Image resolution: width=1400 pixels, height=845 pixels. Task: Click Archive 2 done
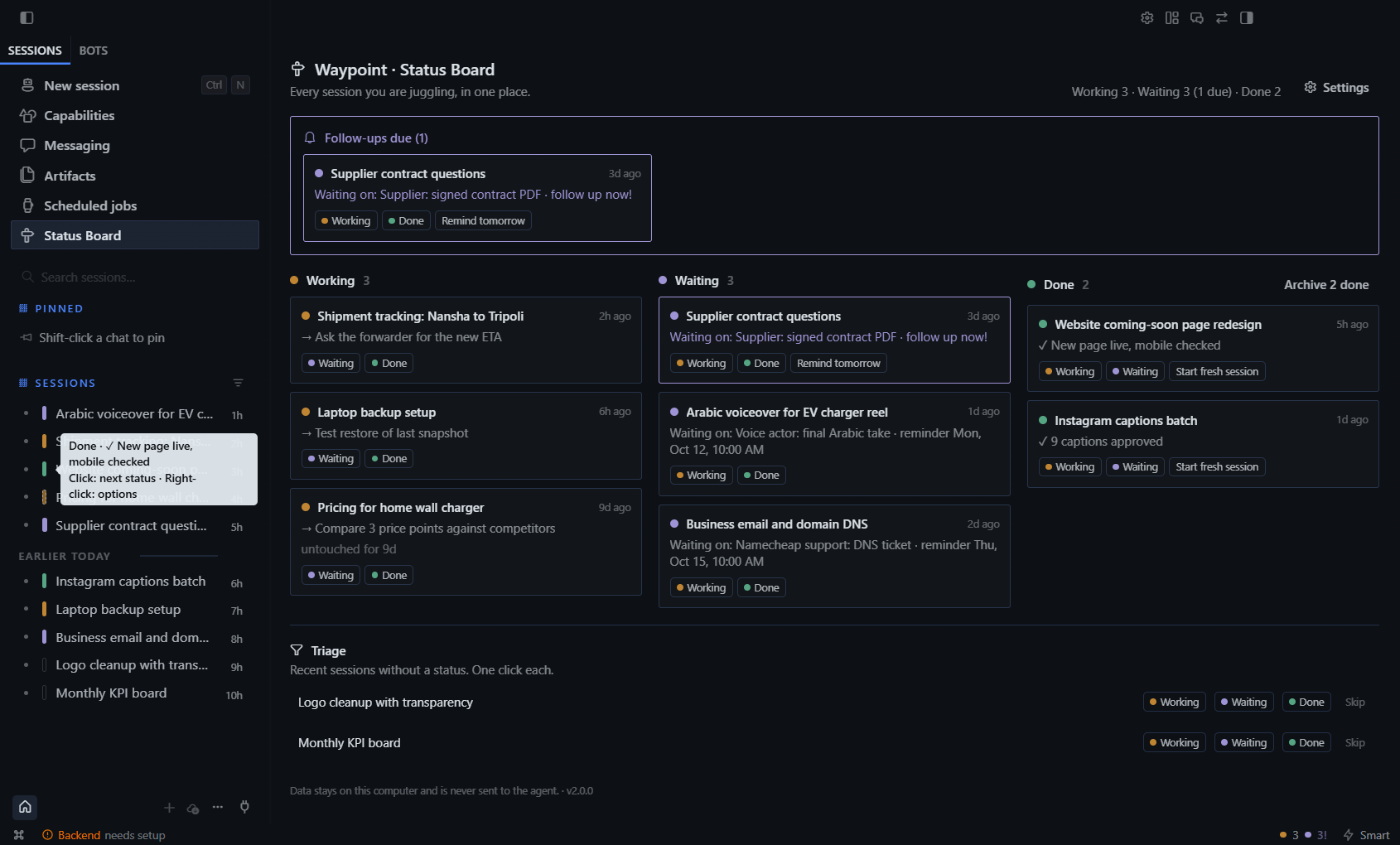[1326, 285]
